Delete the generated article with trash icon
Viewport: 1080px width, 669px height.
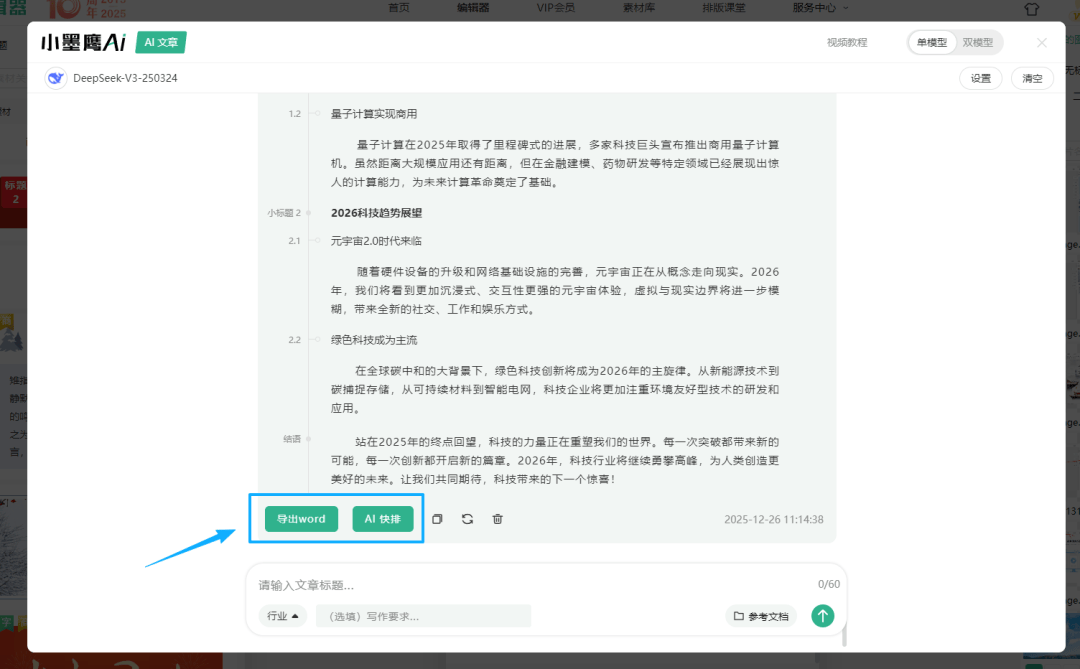497,519
